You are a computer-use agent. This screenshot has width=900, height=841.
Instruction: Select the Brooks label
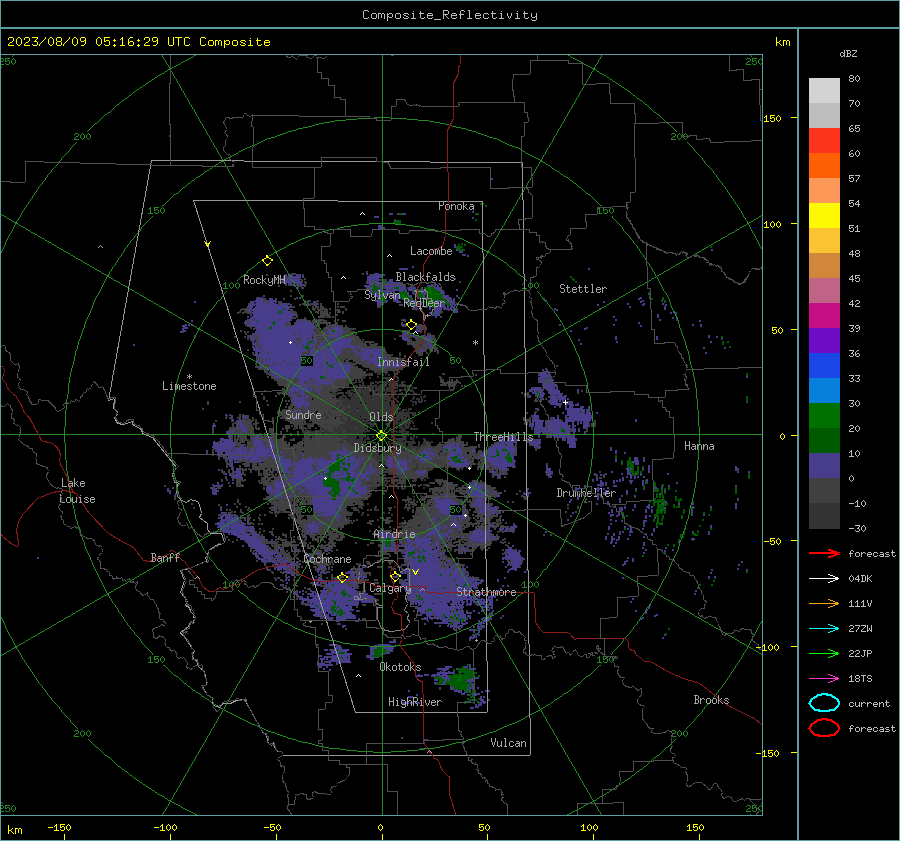click(711, 700)
